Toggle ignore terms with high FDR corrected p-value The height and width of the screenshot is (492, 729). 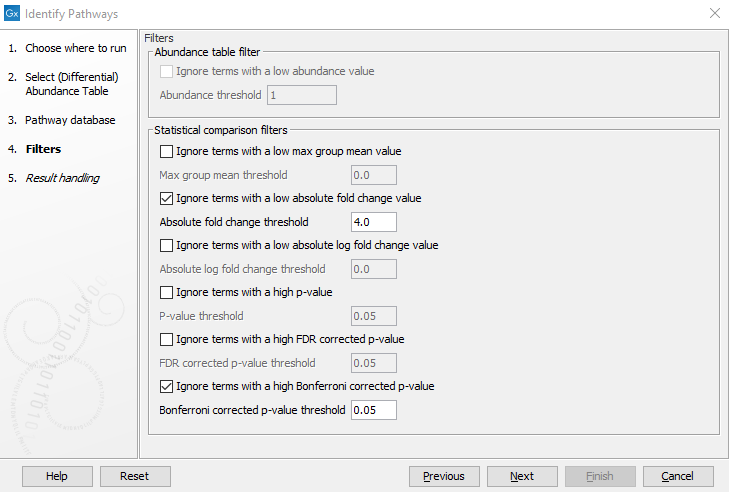pyautogui.click(x=167, y=340)
